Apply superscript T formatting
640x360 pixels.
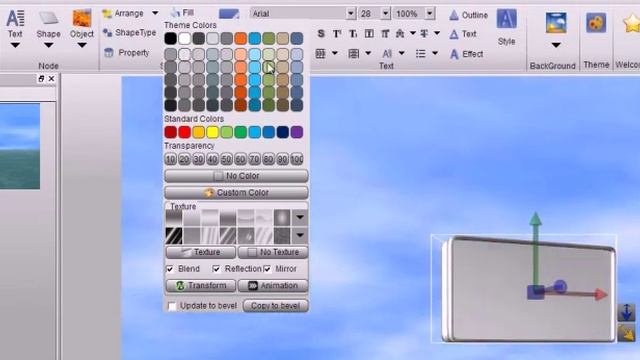pos(337,34)
